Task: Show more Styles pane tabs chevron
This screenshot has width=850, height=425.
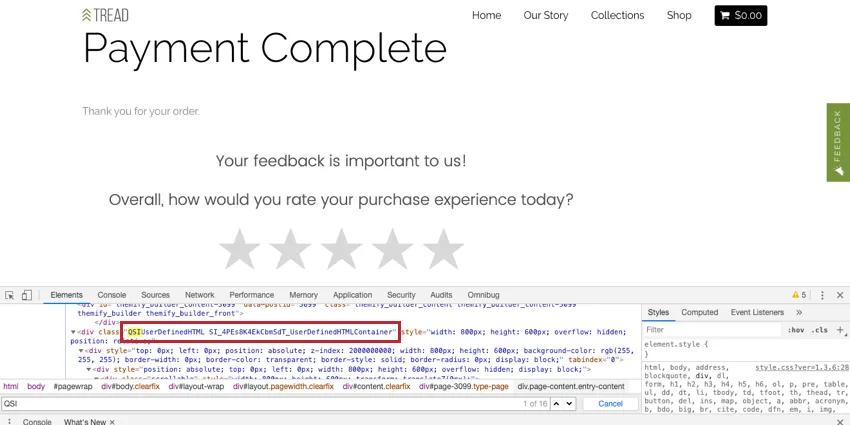Action: pyautogui.click(x=799, y=312)
